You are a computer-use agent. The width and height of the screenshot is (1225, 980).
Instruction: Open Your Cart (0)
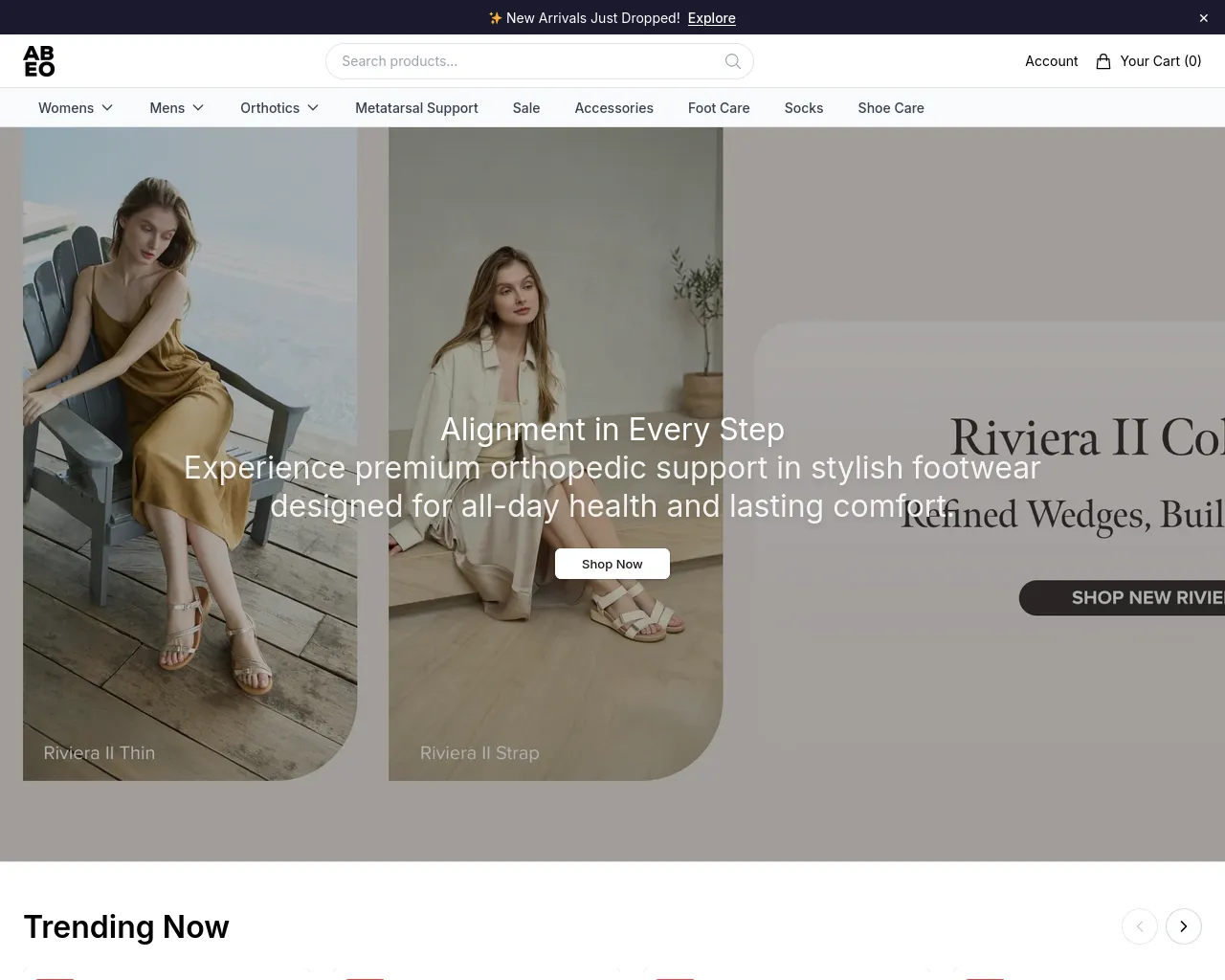coord(1148,61)
